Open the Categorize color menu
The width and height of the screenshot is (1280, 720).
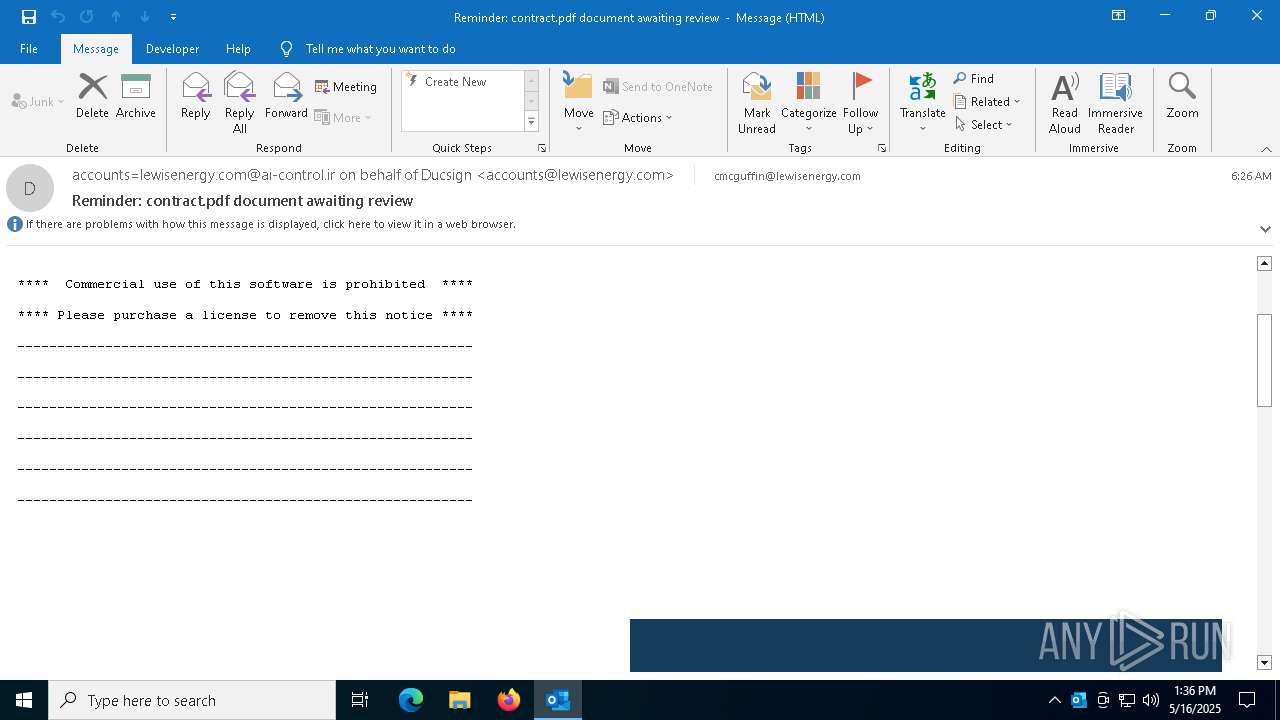tap(809, 103)
